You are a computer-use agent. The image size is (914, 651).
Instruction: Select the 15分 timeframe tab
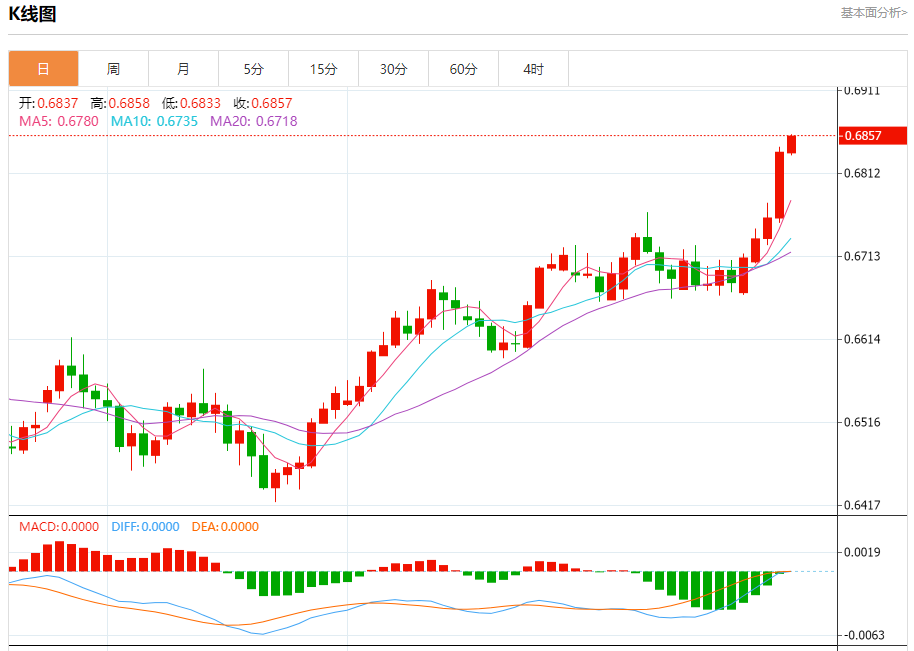323,69
